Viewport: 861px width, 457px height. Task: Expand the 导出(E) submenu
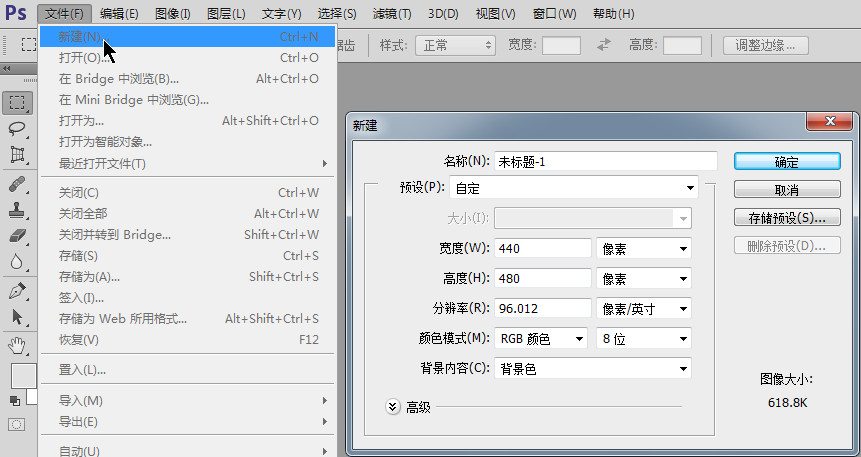click(x=187, y=422)
